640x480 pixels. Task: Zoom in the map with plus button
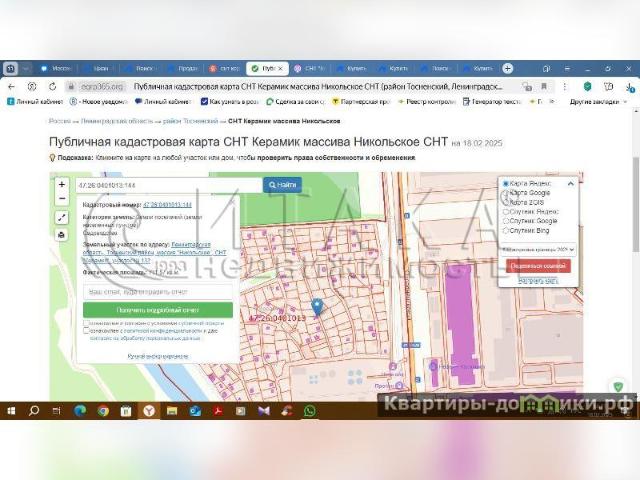pyautogui.click(x=62, y=185)
